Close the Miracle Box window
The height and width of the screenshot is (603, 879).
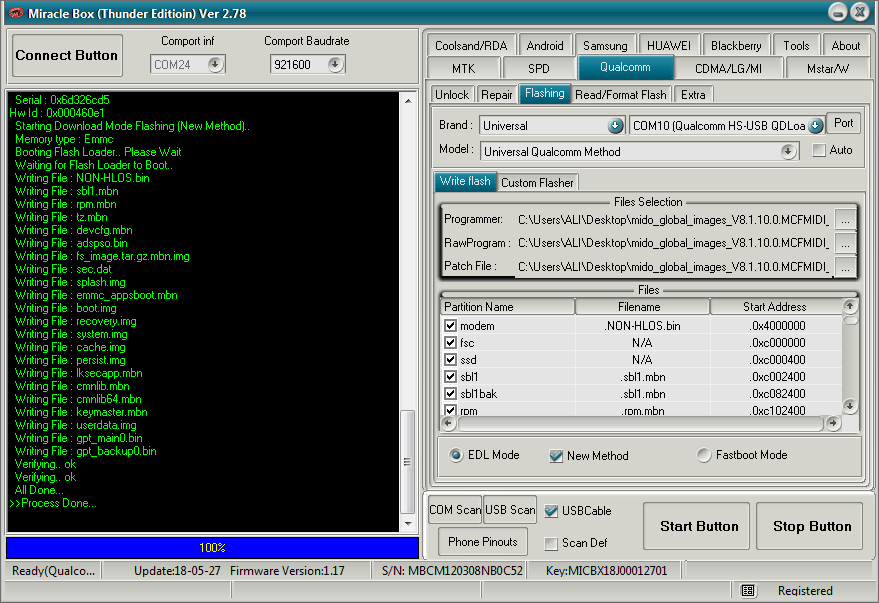click(x=859, y=12)
